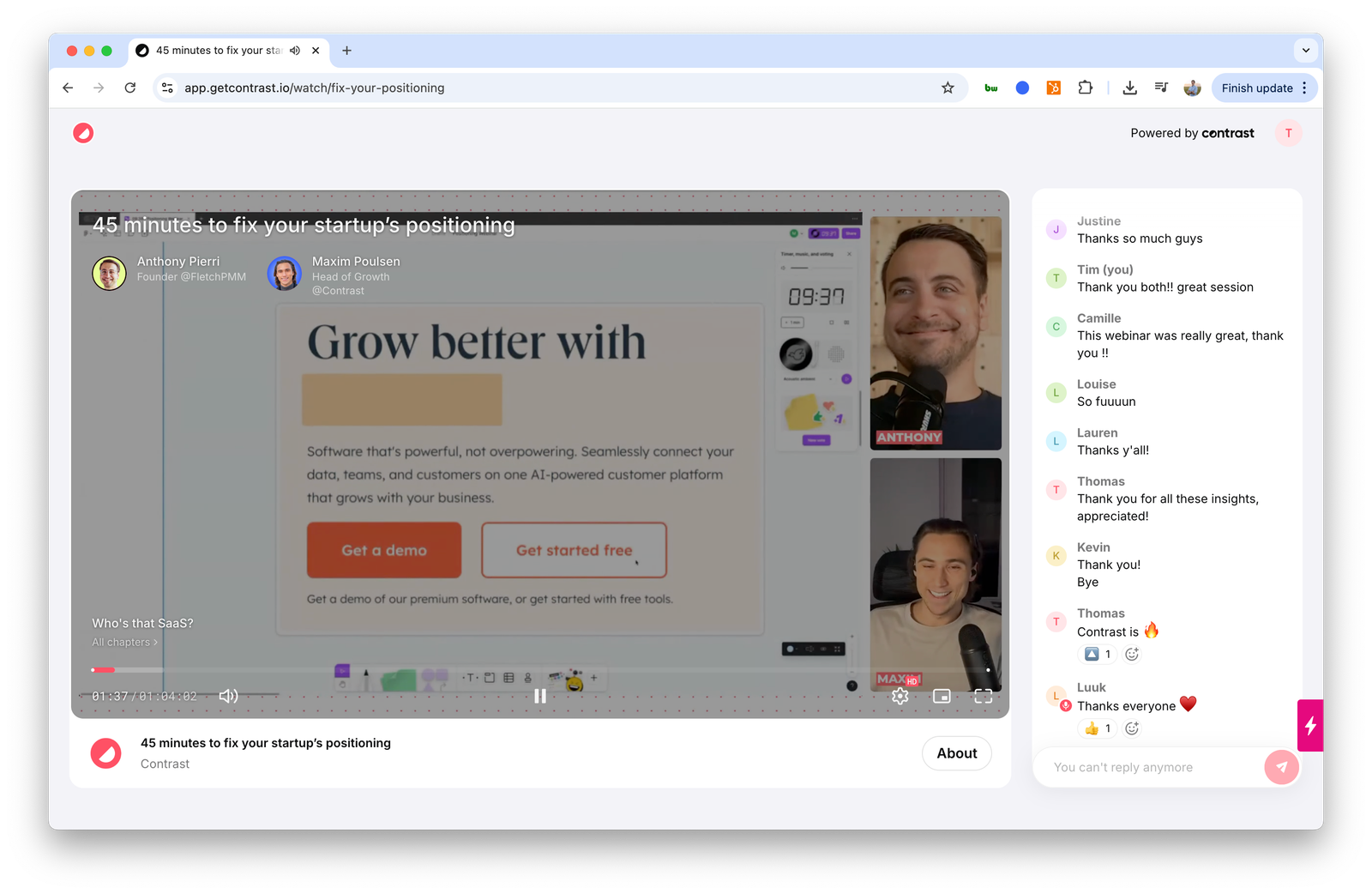This screenshot has width=1372, height=894.
Task: Click the About button
Action: pyautogui.click(x=956, y=752)
